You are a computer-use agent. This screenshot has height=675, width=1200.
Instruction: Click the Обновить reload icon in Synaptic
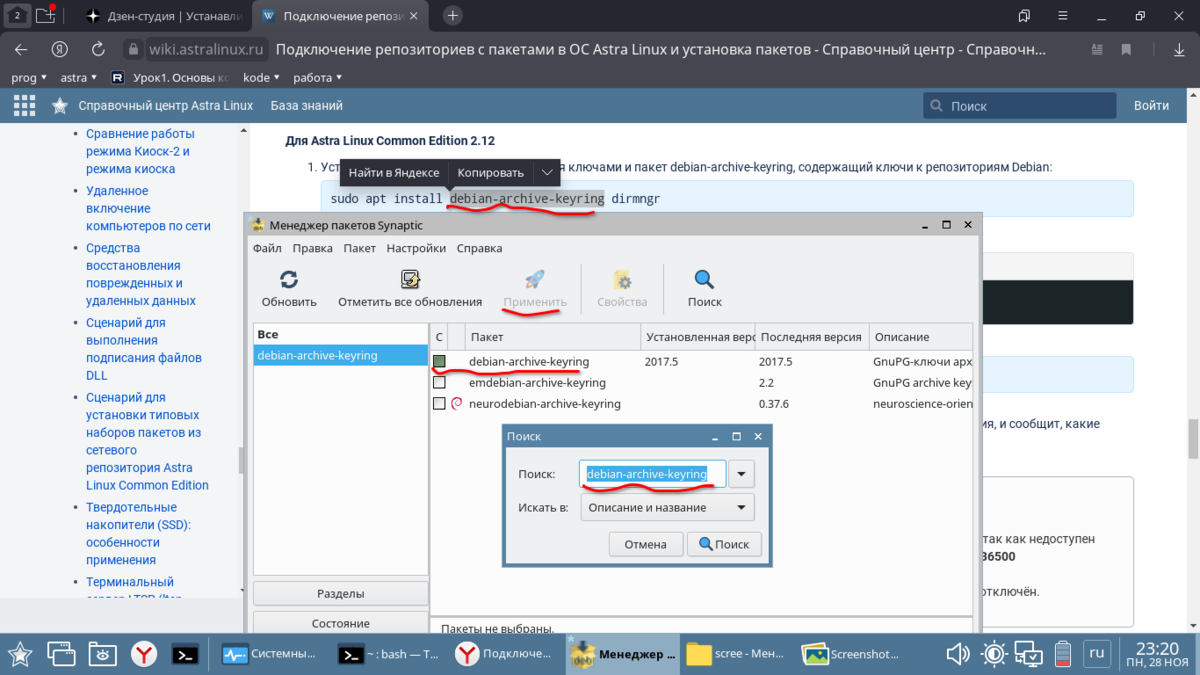289,280
